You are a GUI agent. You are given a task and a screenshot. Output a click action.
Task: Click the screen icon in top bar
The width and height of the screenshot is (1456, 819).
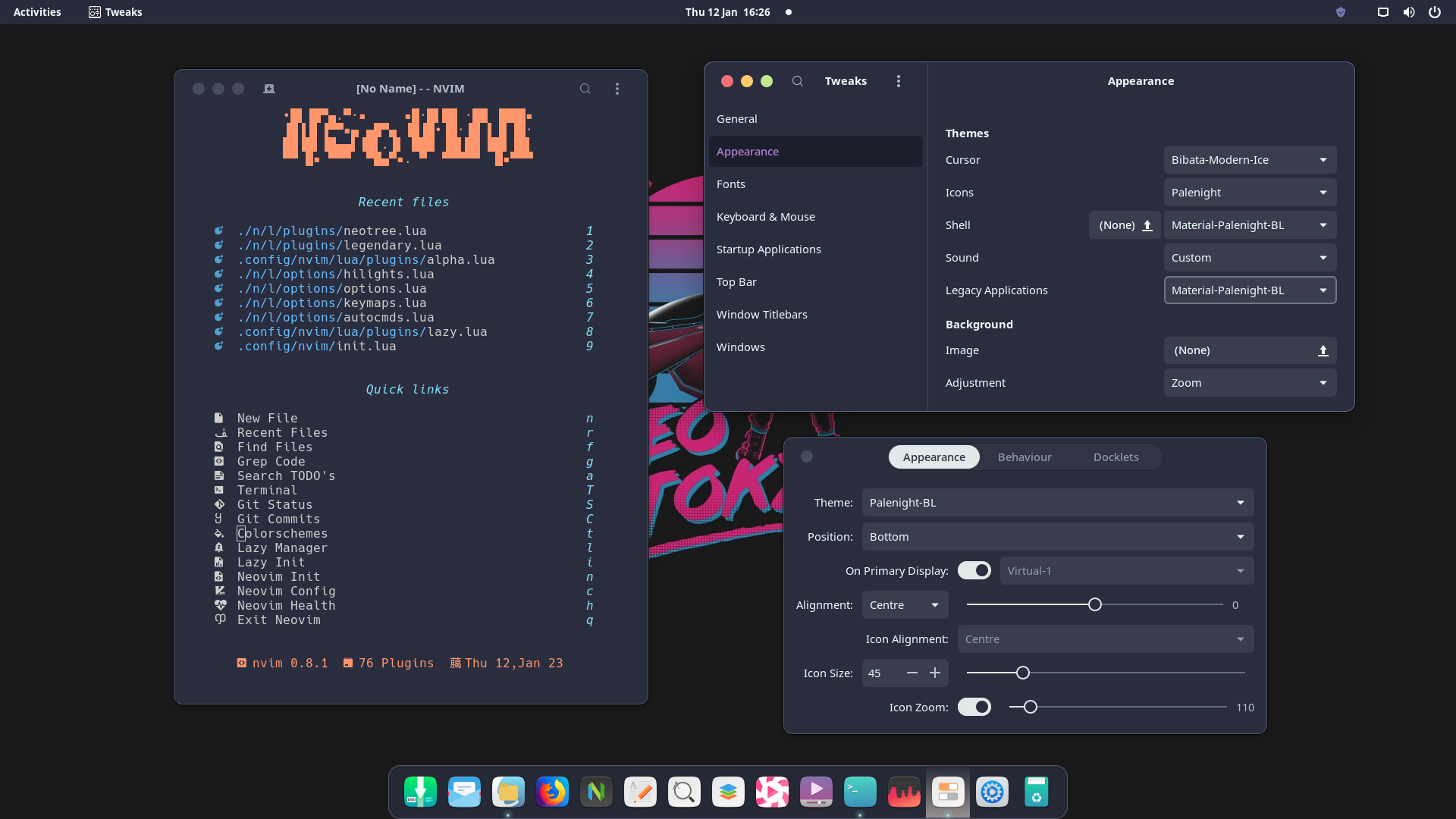pos(1383,12)
